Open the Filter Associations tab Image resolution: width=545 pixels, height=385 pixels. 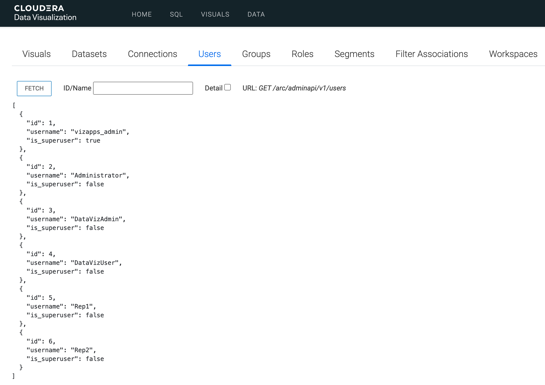click(x=432, y=54)
